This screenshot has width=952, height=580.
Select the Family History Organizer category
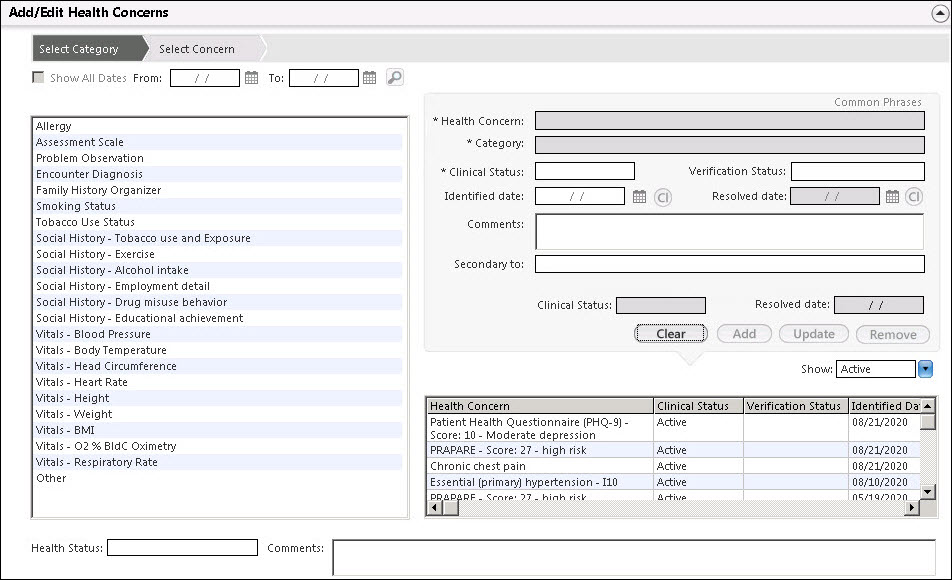point(219,190)
